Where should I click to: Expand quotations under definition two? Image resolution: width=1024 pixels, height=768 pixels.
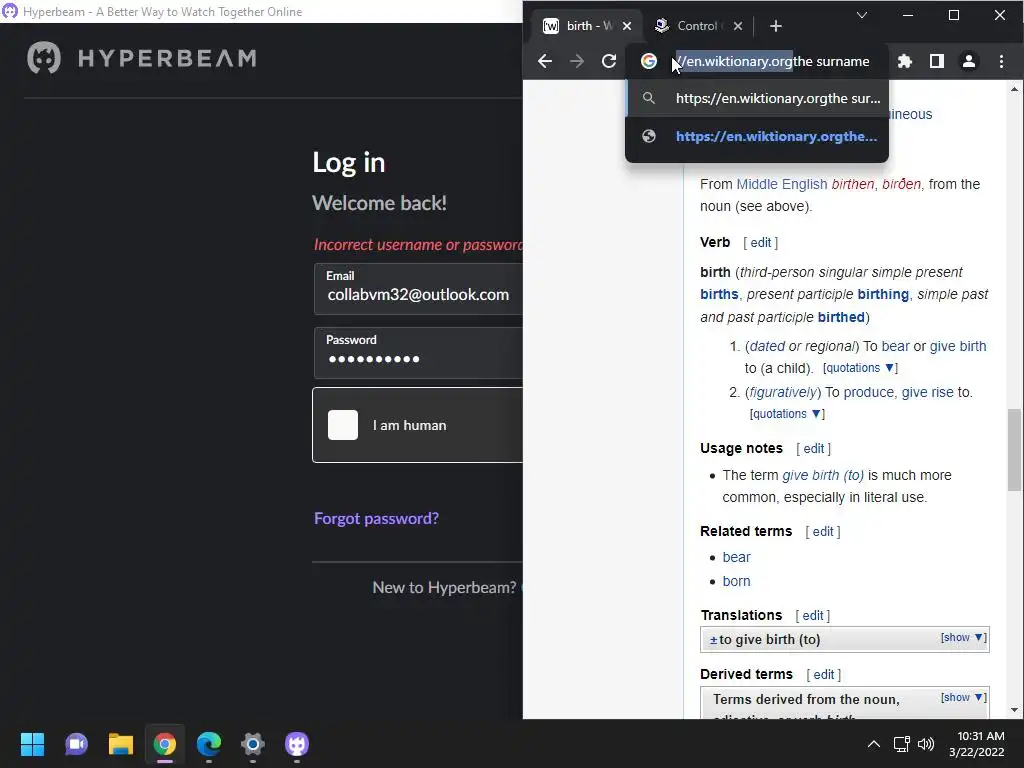click(787, 413)
